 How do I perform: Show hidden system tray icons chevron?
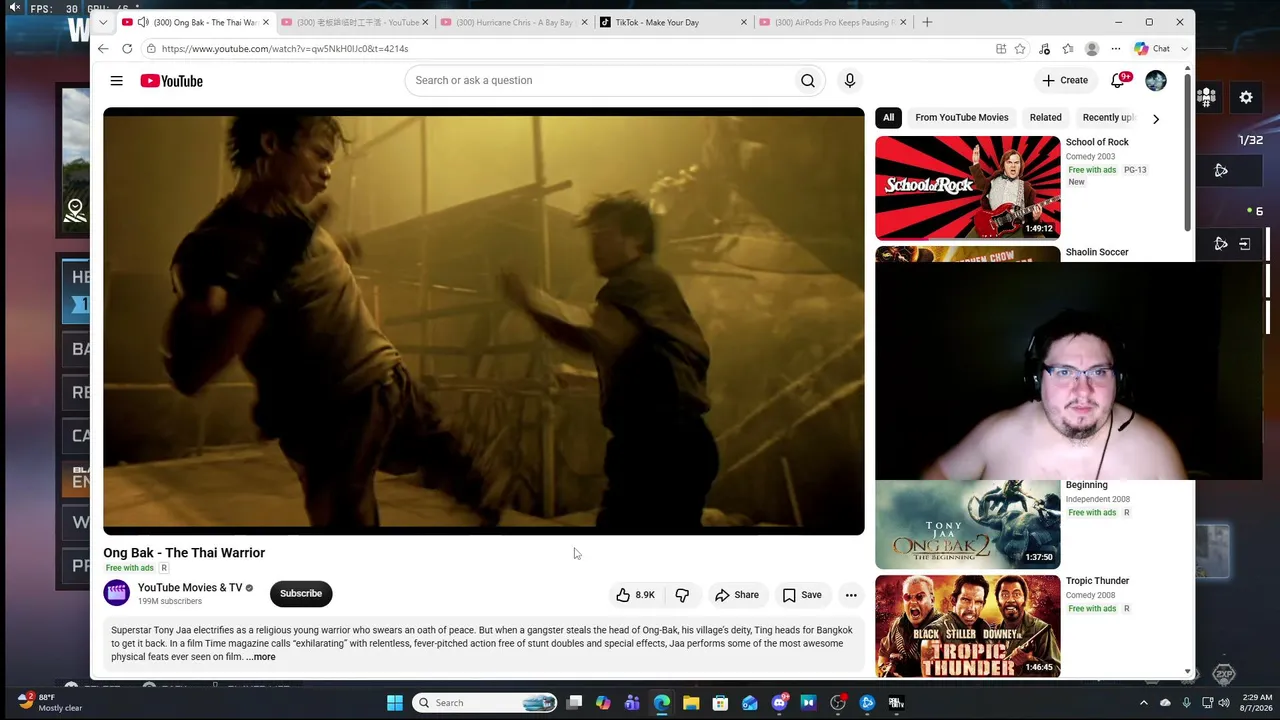click(x=1144, y=703)
